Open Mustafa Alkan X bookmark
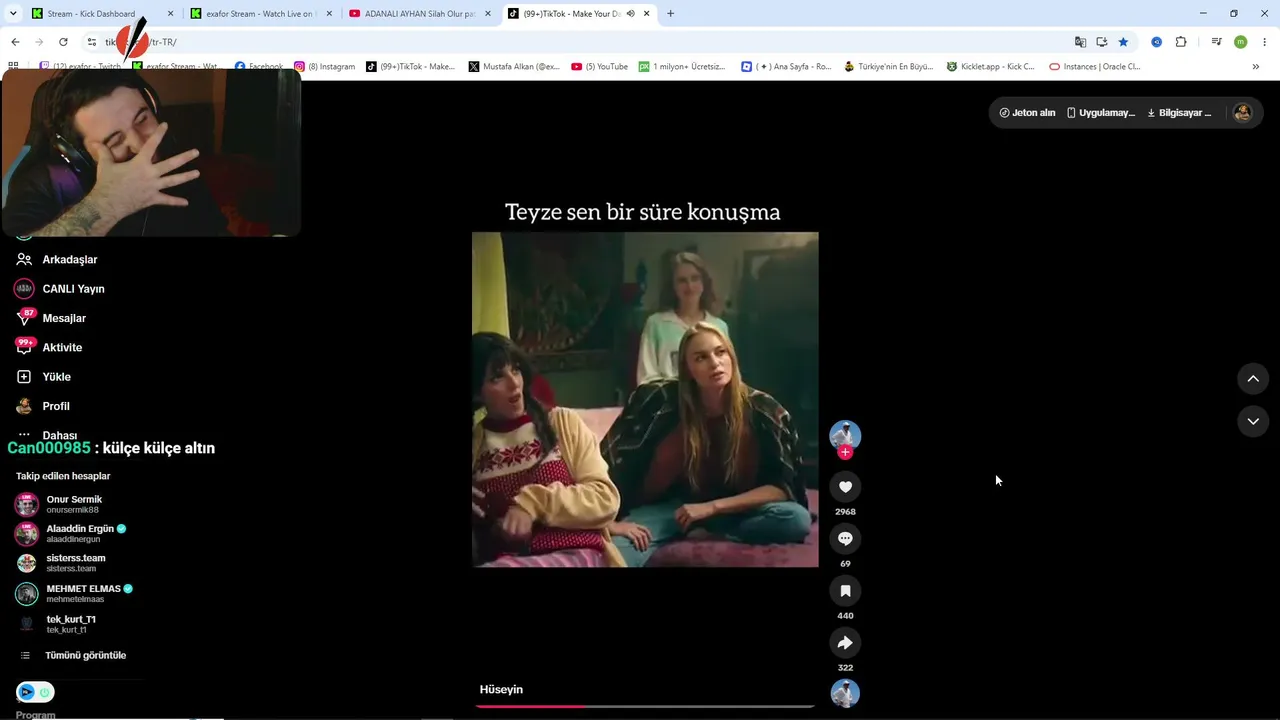1280x720 pixels. 514,67
